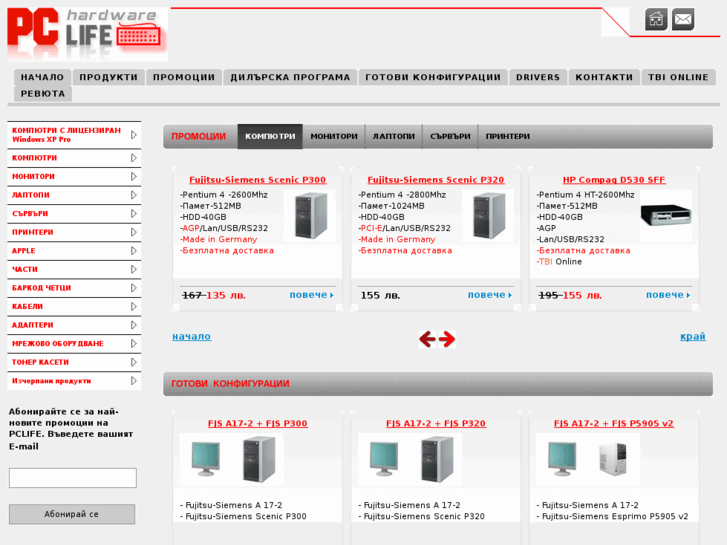Image resolution: width=727 pixels, height=545 pixels.
Task: Open the DRIVERS menu item
Action: (x=538, y=77)
